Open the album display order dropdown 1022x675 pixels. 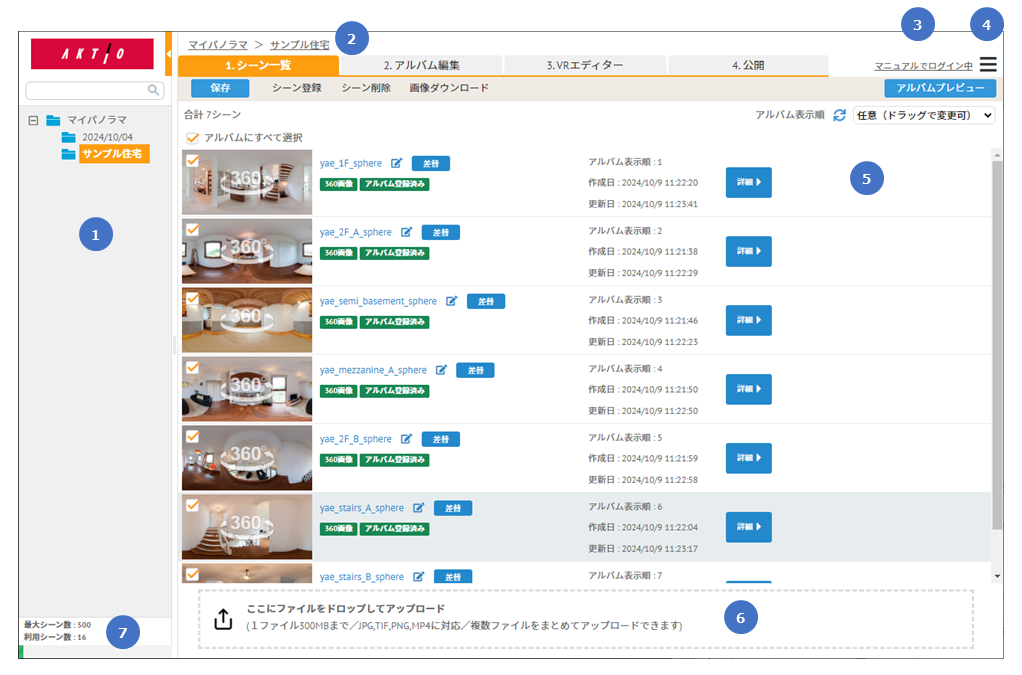point(923,116)
